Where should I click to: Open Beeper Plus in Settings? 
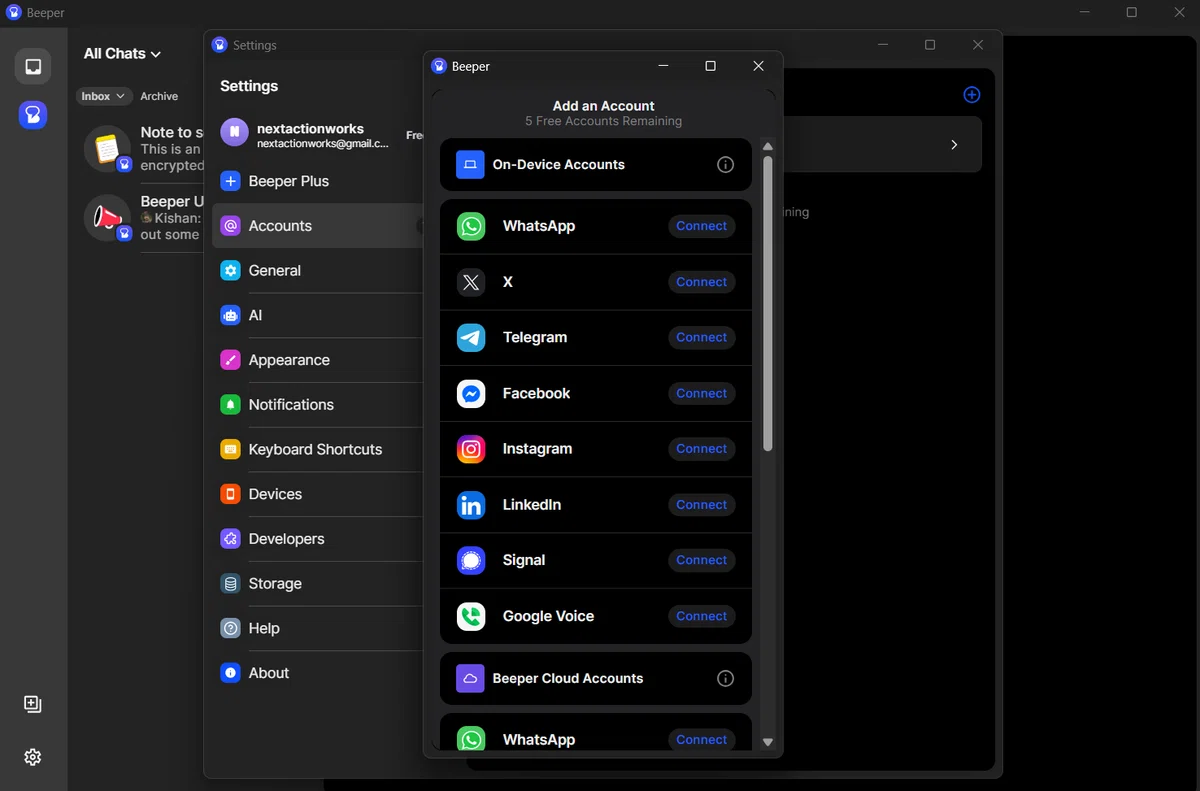tap(316, 181)
